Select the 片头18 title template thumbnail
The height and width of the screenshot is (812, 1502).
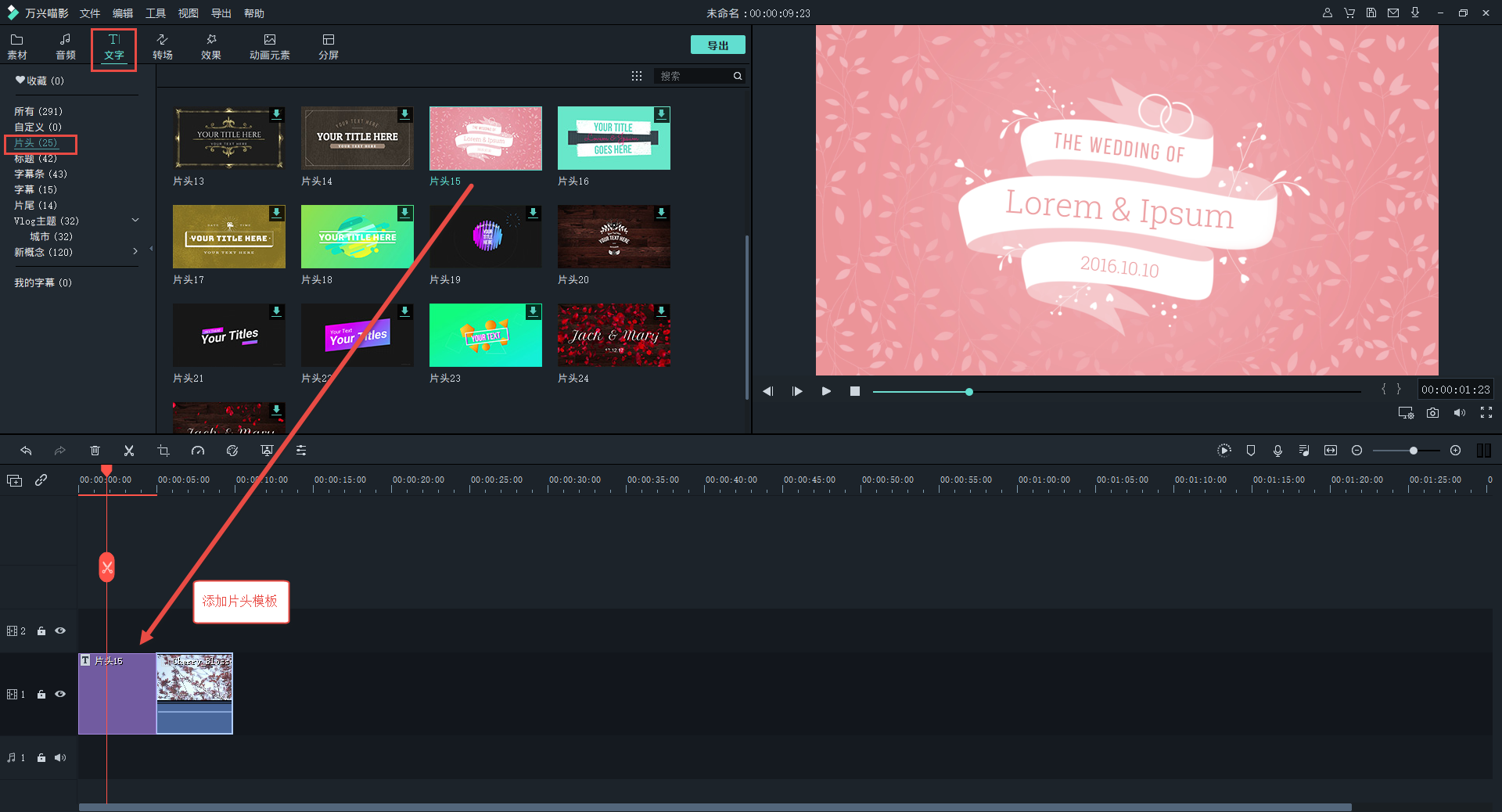pyautogui.click(x=357, y=237)
